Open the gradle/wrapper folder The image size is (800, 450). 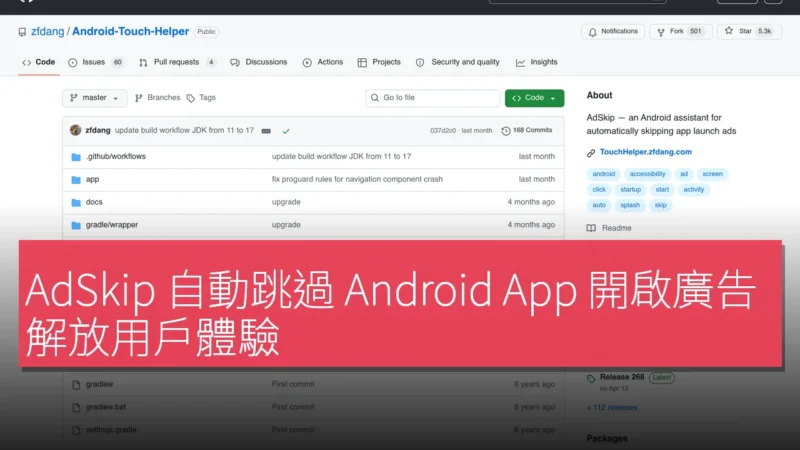point(112,225)
